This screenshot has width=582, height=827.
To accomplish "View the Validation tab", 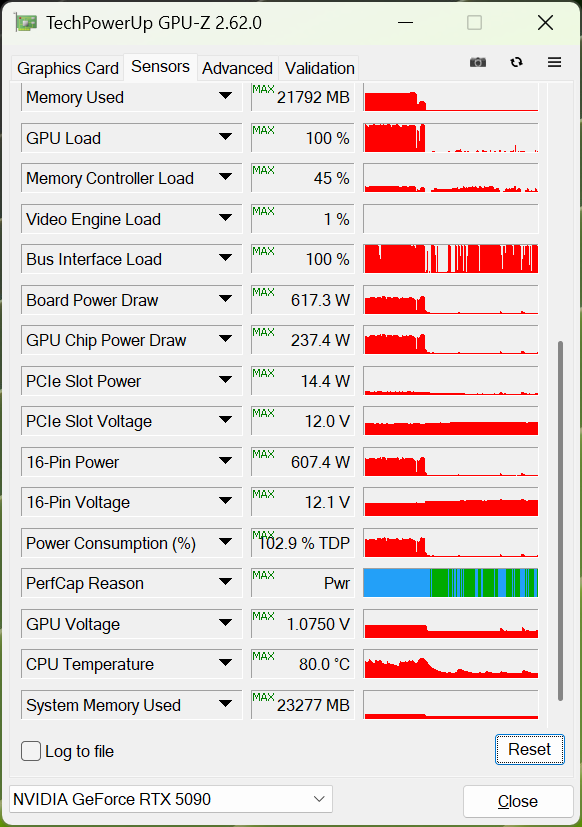I will 319,68.
